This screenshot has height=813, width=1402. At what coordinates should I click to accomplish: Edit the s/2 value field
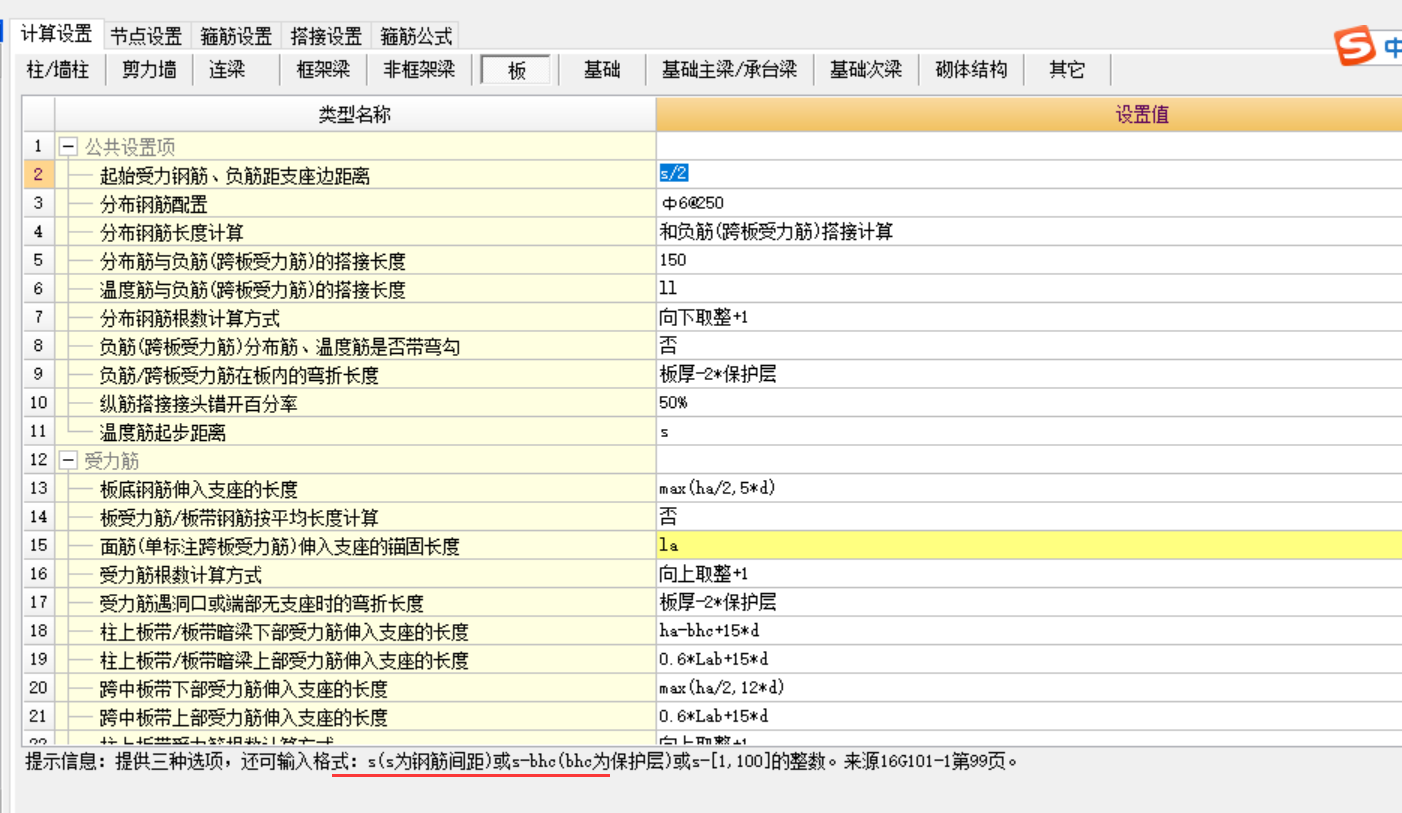1029,174
